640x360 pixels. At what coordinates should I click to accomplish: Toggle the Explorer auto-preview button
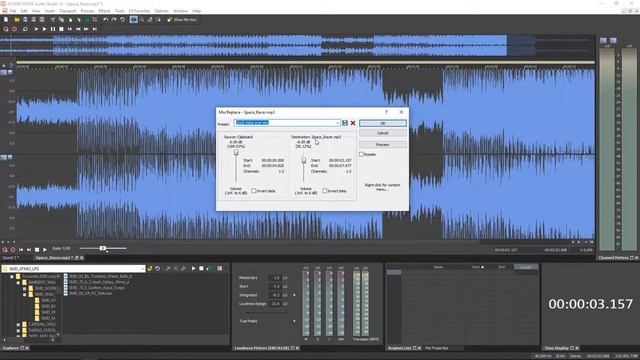209,268
